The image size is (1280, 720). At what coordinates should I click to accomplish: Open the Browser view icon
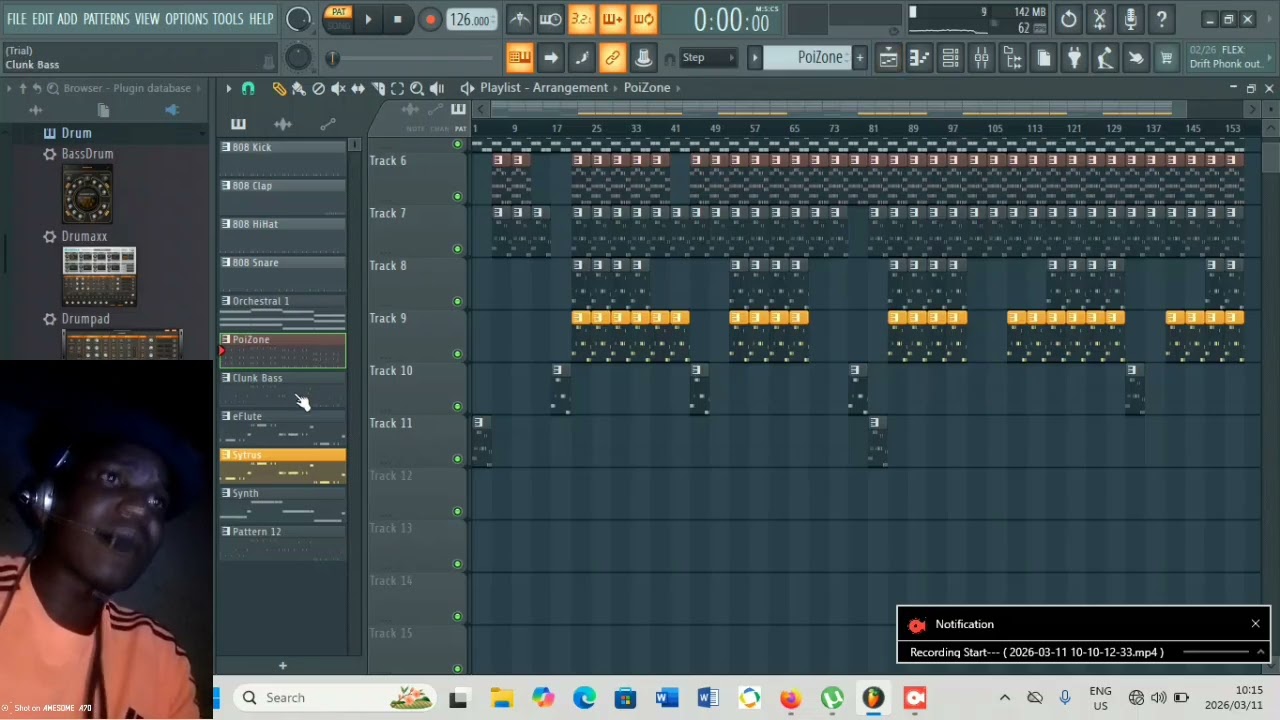pyautogui.click(x=1012, y=59)
